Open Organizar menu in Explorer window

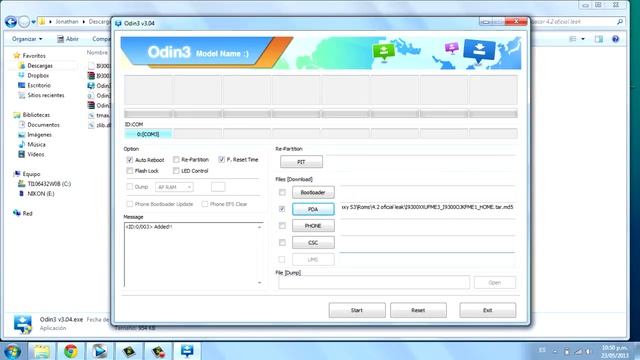(x=27, y=39)
